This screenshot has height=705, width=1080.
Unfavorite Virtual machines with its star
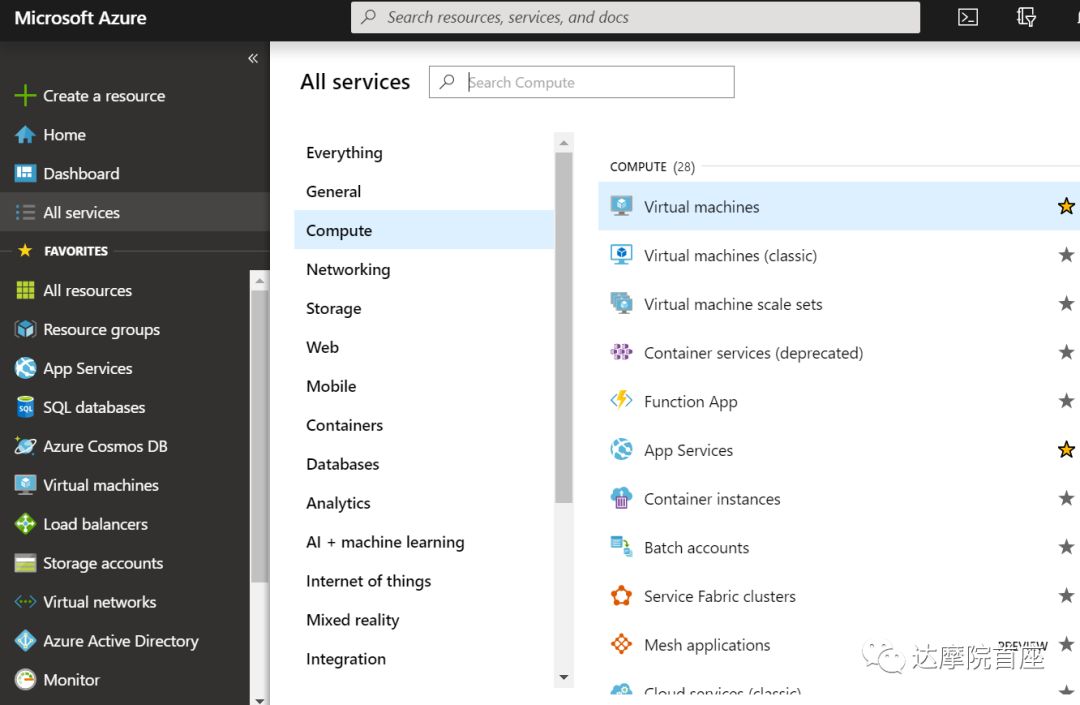[1066, 206]
